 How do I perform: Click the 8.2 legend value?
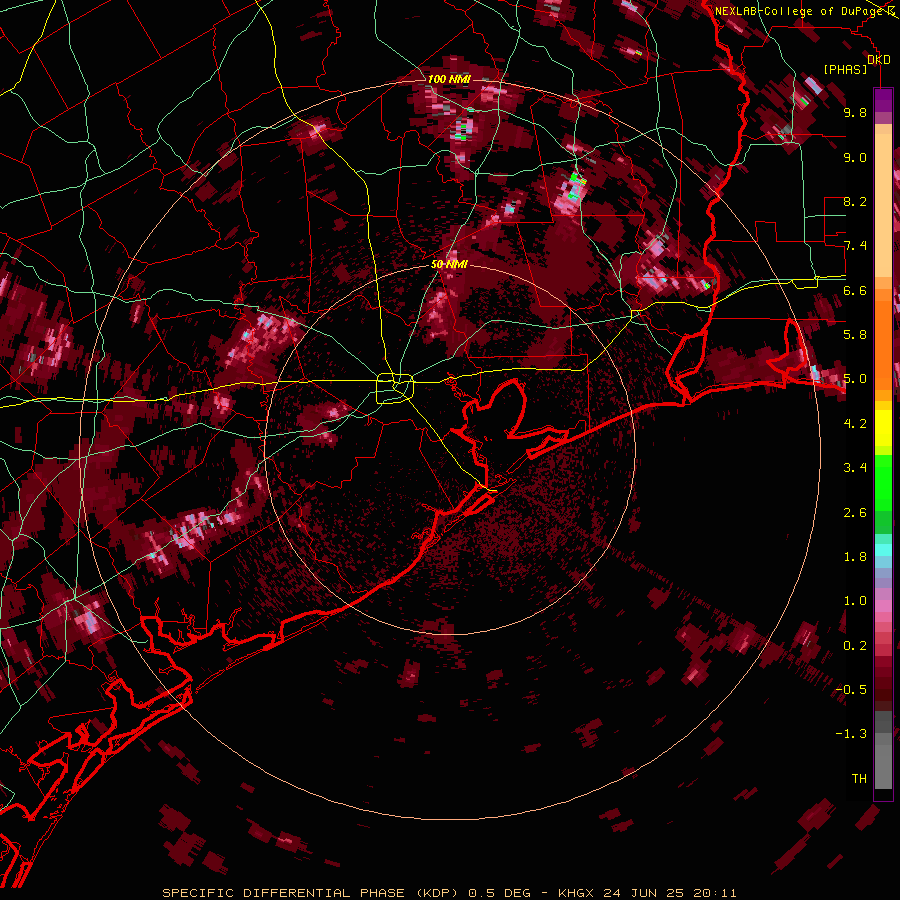point(855,202)
